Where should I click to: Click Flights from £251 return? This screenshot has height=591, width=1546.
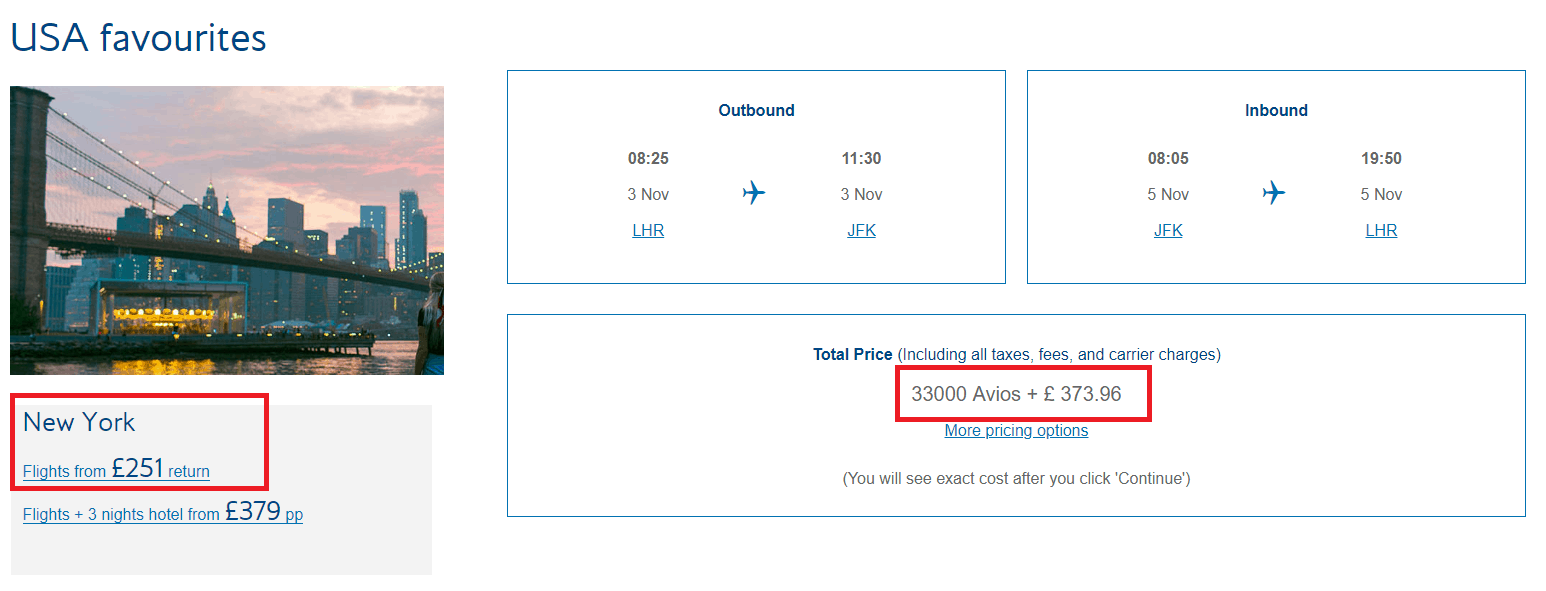(115, 469)
